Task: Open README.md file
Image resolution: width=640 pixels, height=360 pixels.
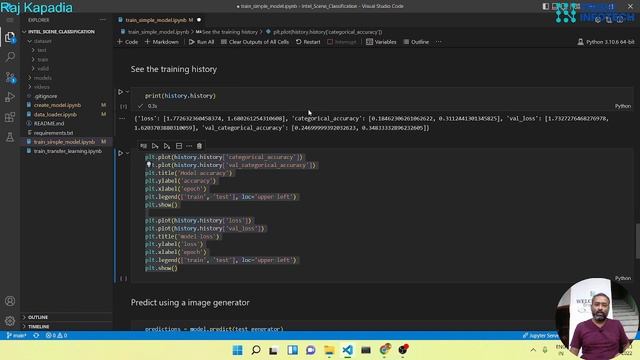Action: tap(49, 123)
